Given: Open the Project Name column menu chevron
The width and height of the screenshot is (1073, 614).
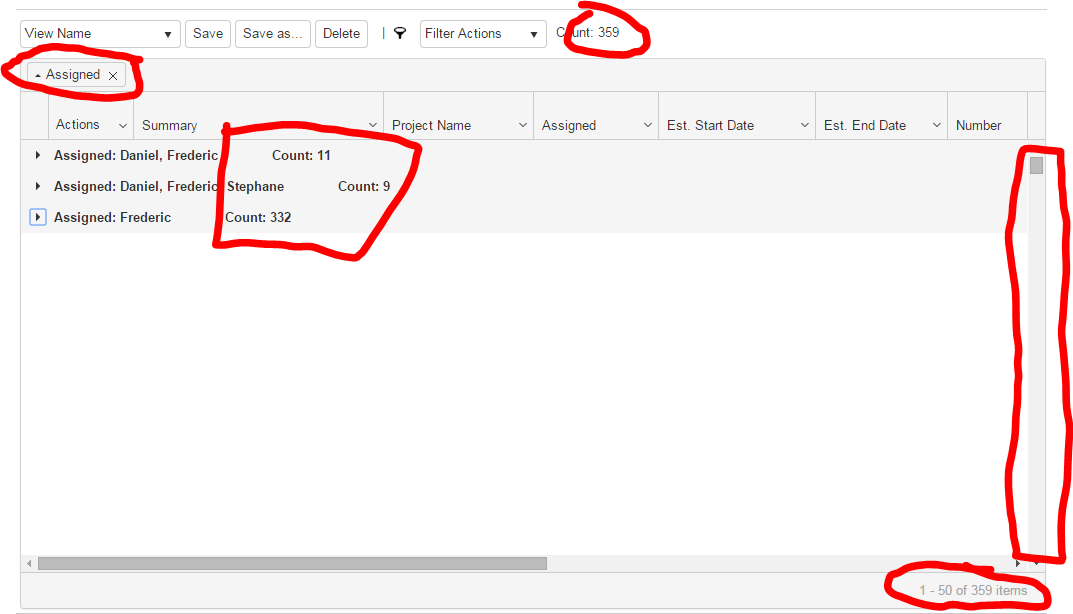Looking at the screenshot, I should coord(523,125).
